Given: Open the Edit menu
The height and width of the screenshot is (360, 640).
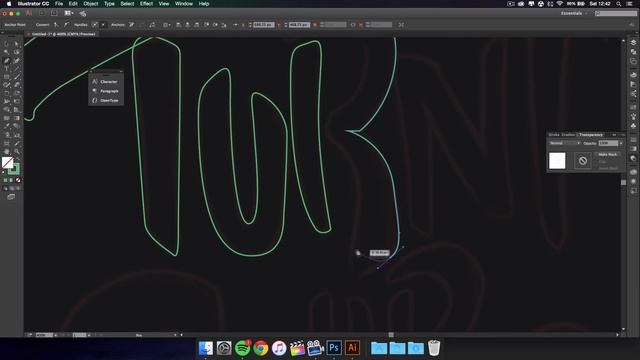Looking at the screenshot, I should 73,4.
